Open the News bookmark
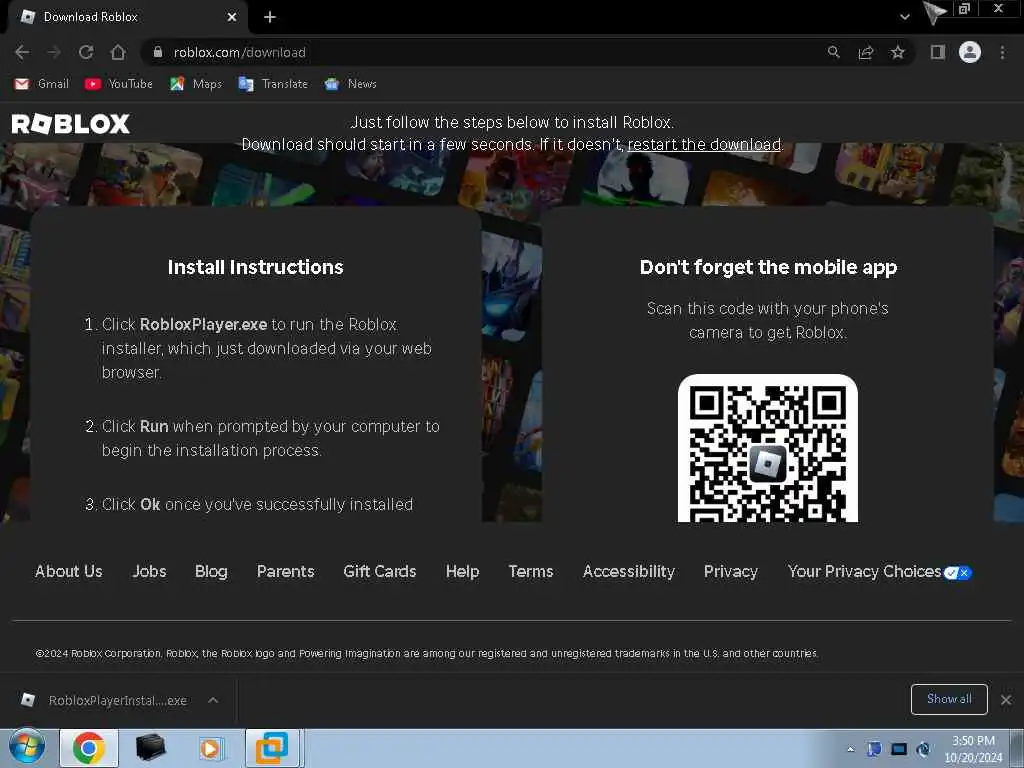The image size is (1024, 768). point(351,84)
